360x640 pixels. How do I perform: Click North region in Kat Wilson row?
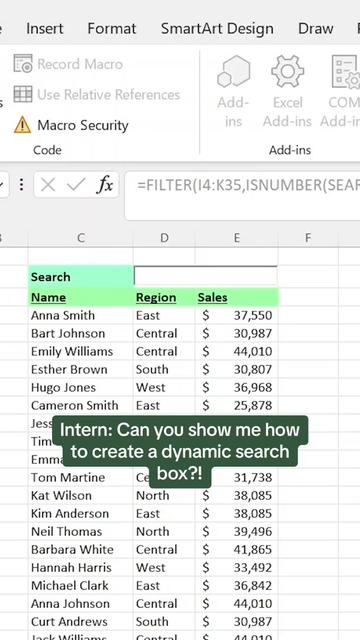[153, 495]
